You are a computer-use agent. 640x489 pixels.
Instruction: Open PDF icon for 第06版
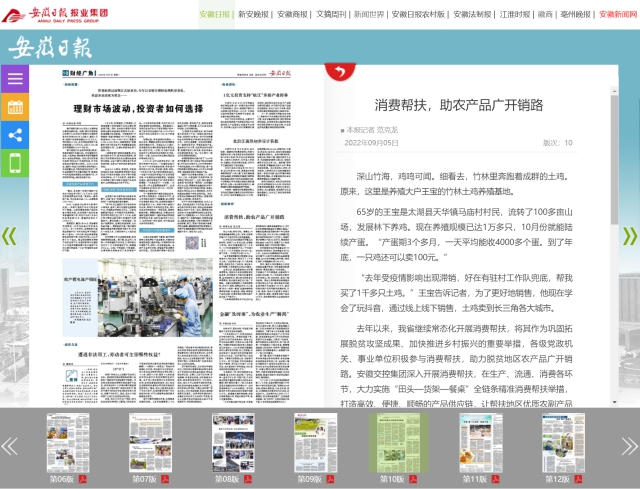point(84,480)
